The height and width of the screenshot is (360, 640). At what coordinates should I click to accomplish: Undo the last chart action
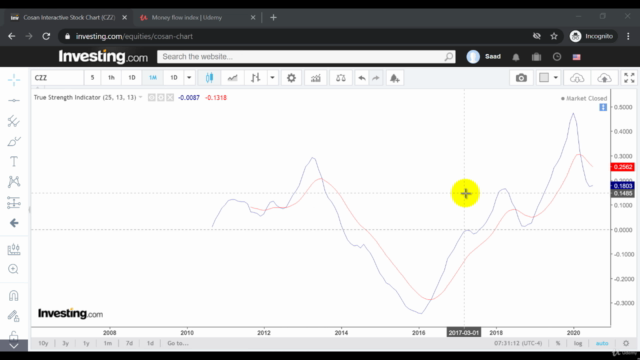(362, 78)
